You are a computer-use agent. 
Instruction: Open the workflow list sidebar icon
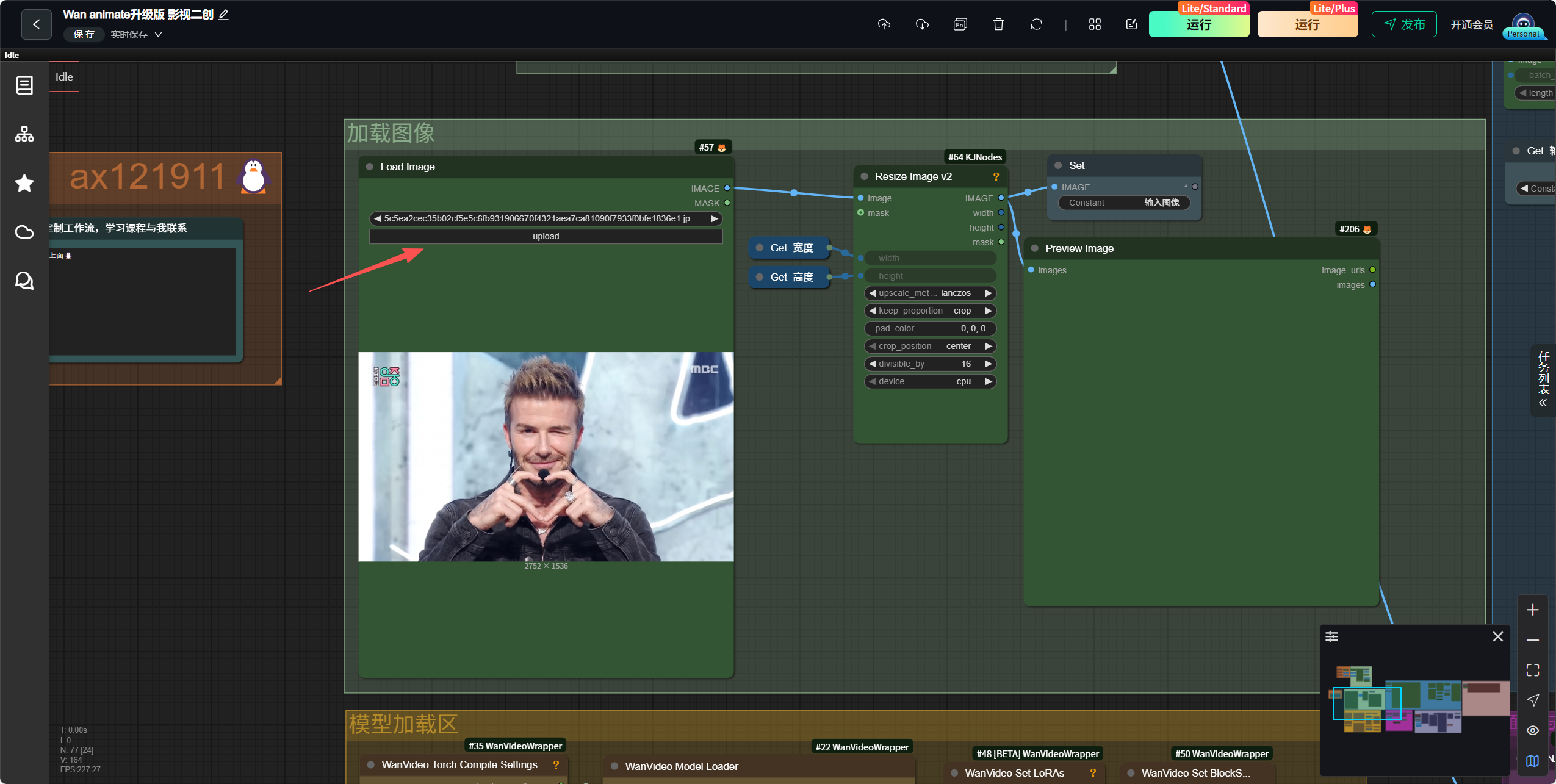pyautogui.click(x=24, y=85)
